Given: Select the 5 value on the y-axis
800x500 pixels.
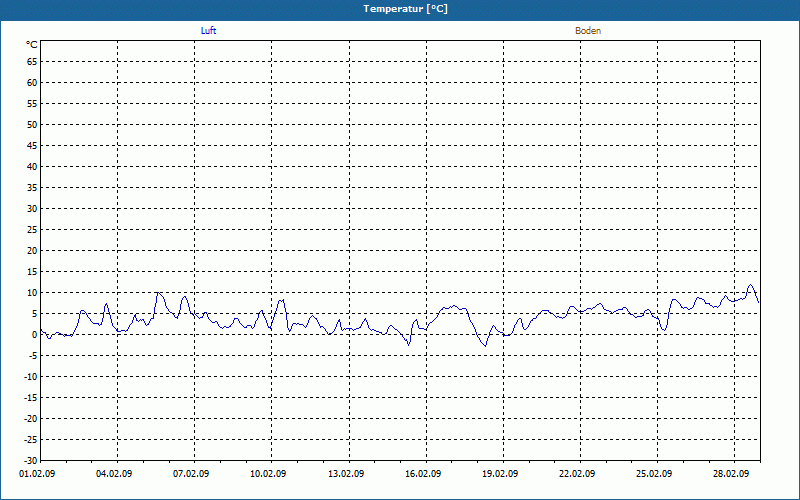Looking at the screenshot, I should tap(35, 314).
